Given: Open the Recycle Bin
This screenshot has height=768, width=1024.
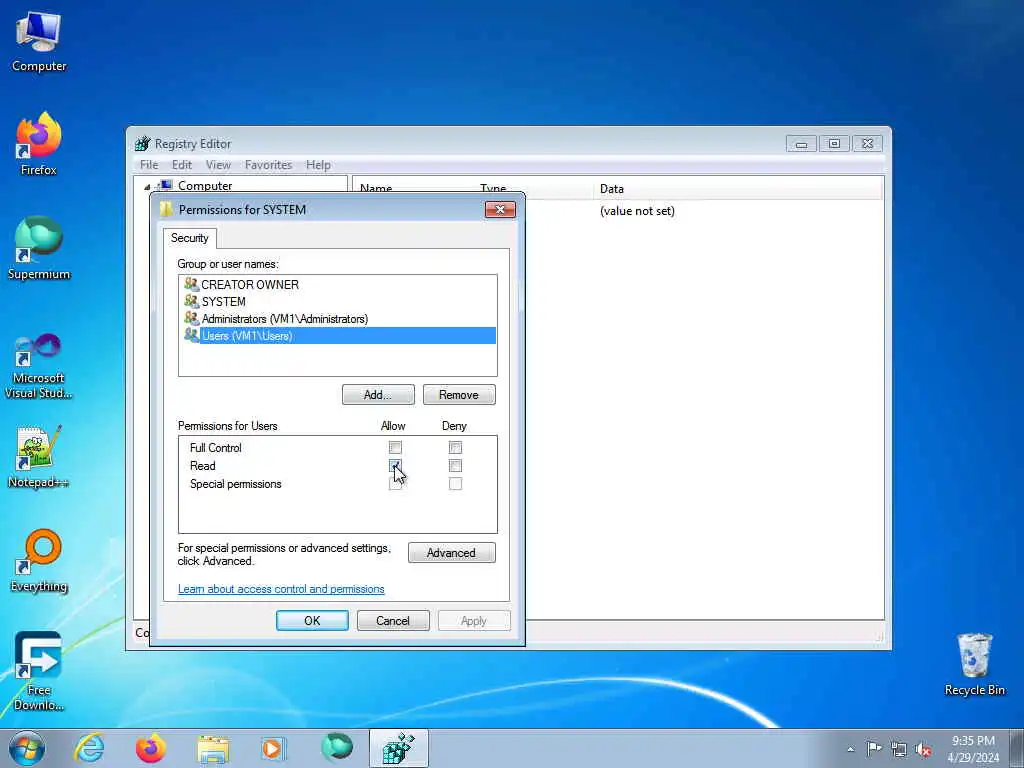Looking at the screenshot, I should click(974, 664).
